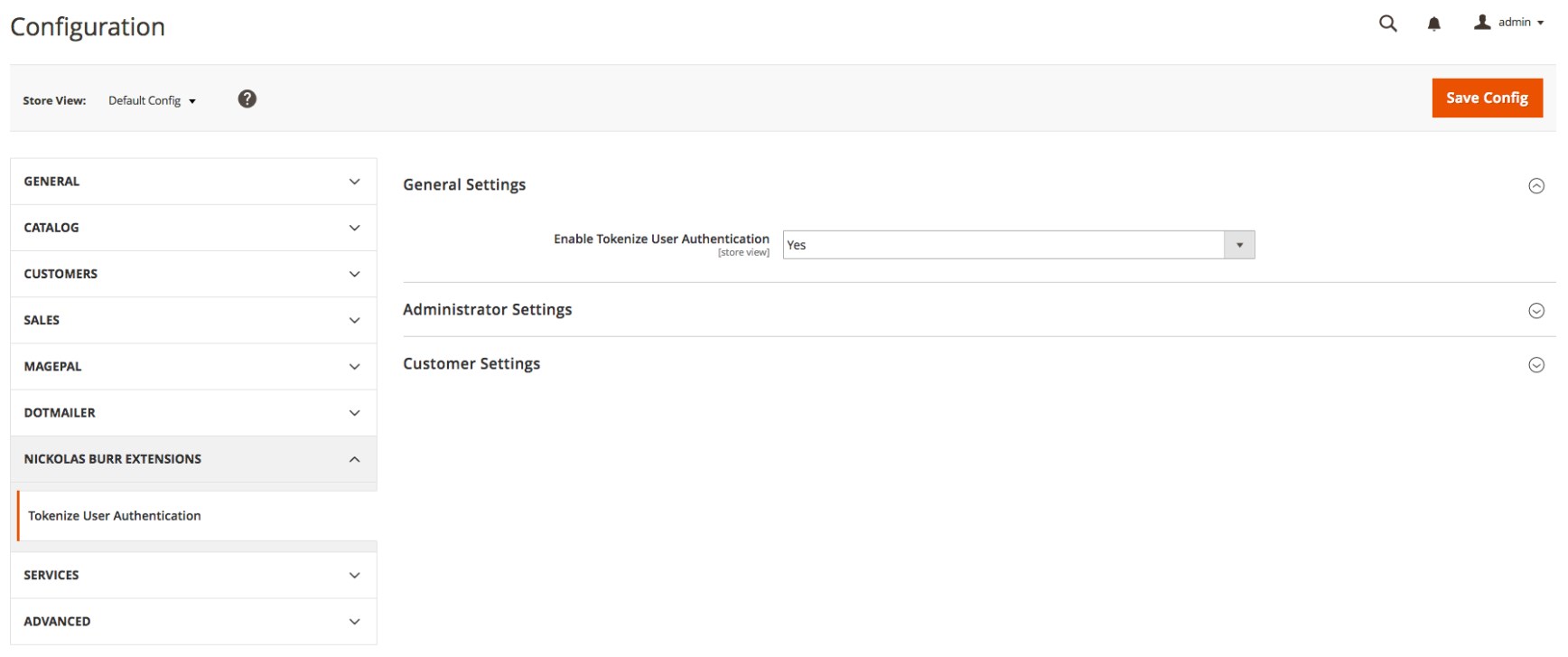Expand the ADVANCED sidebar section
1568x657 pixels.
coord(193,622)
